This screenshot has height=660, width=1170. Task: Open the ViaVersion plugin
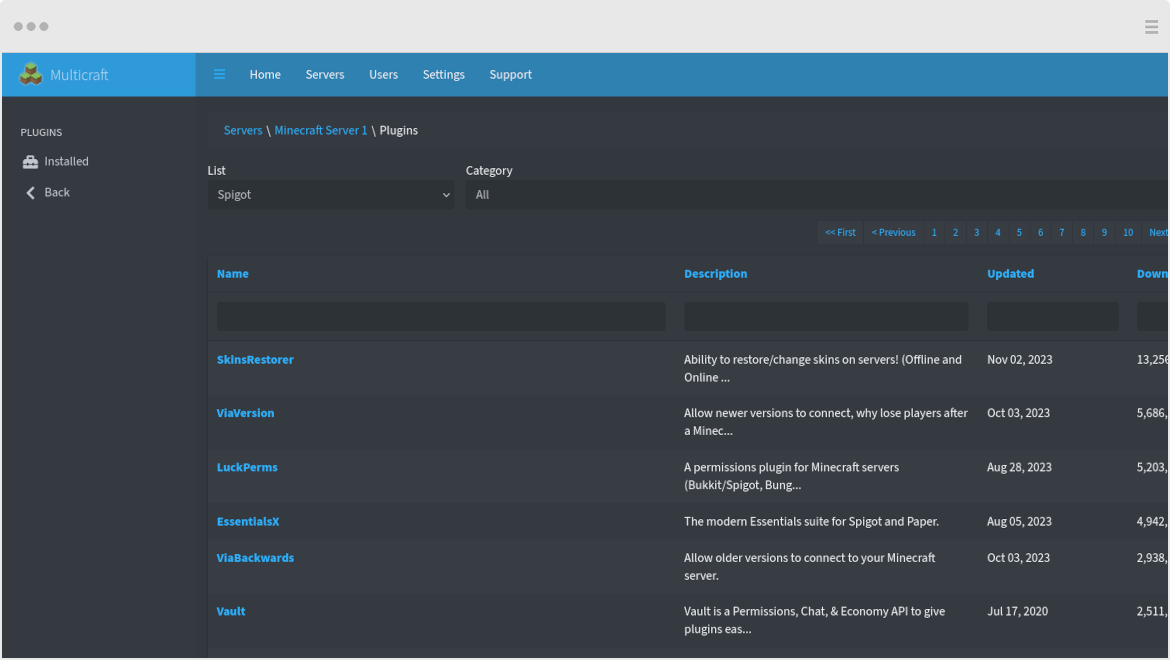point(245,413)
